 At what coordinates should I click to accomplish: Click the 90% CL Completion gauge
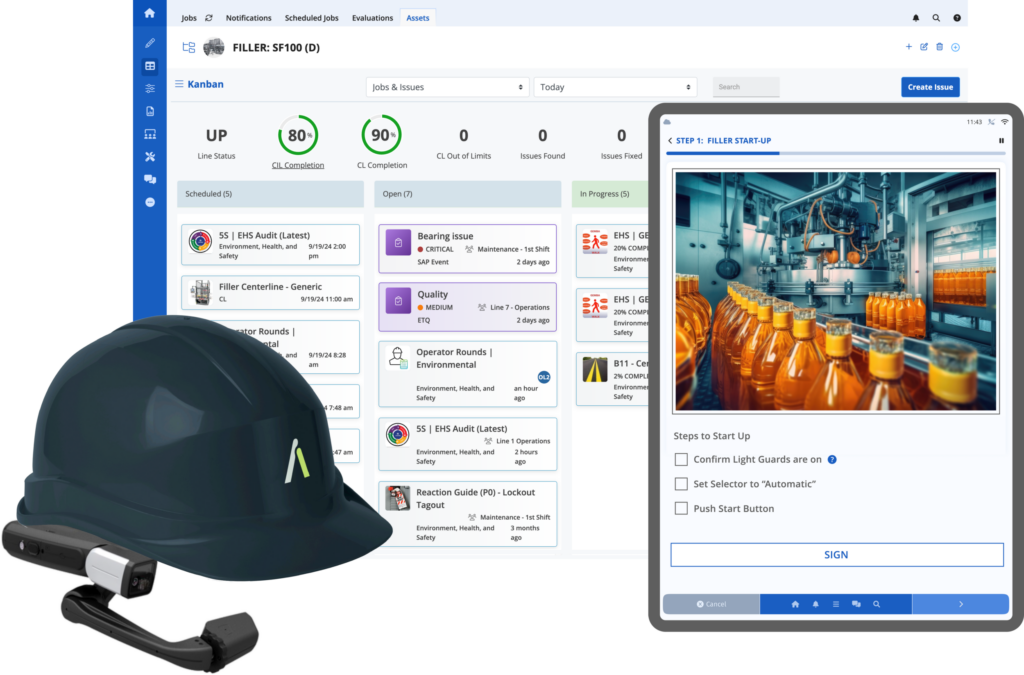(x=381, y=135)
